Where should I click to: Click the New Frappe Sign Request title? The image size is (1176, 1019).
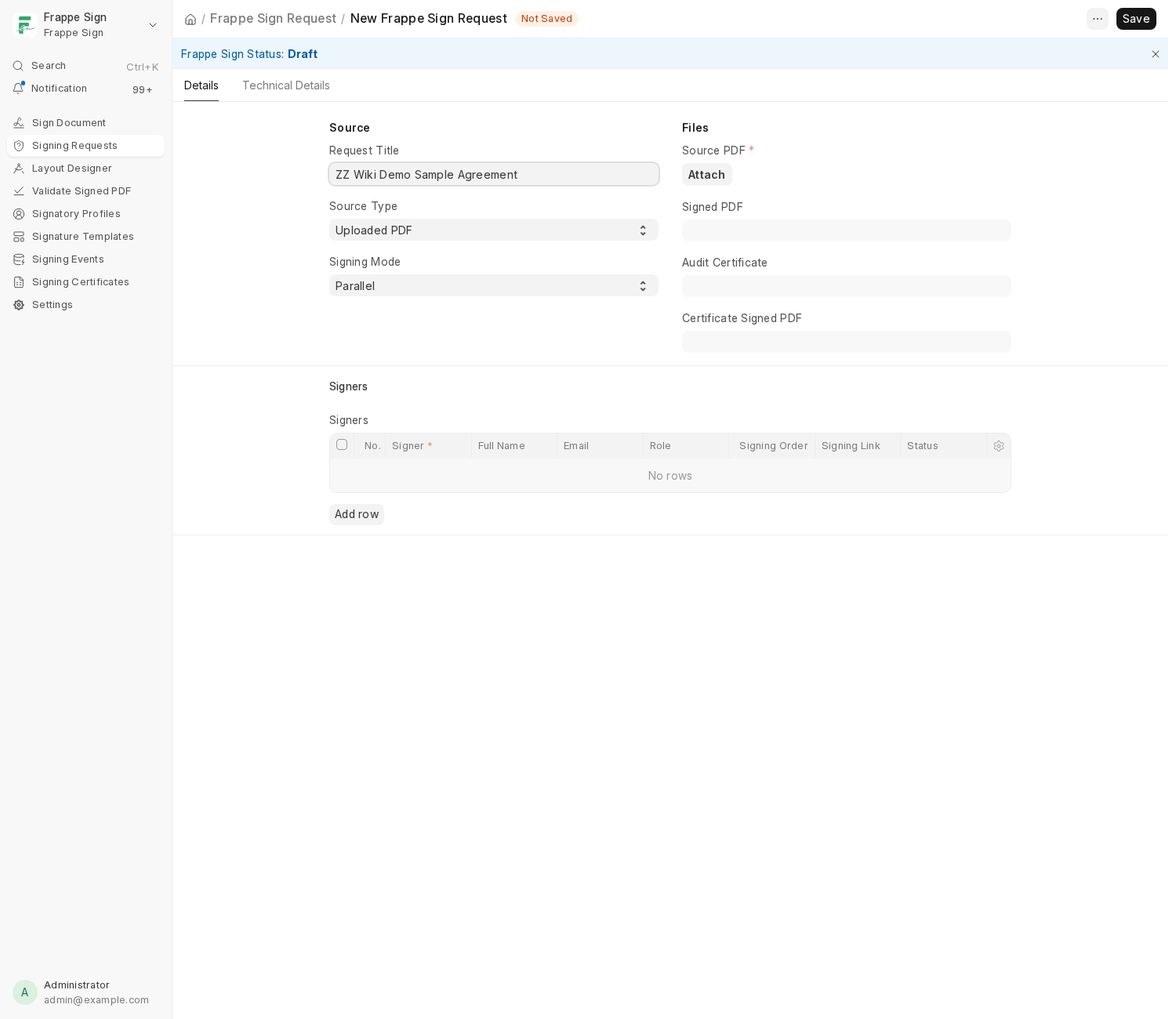click(429, 18)
